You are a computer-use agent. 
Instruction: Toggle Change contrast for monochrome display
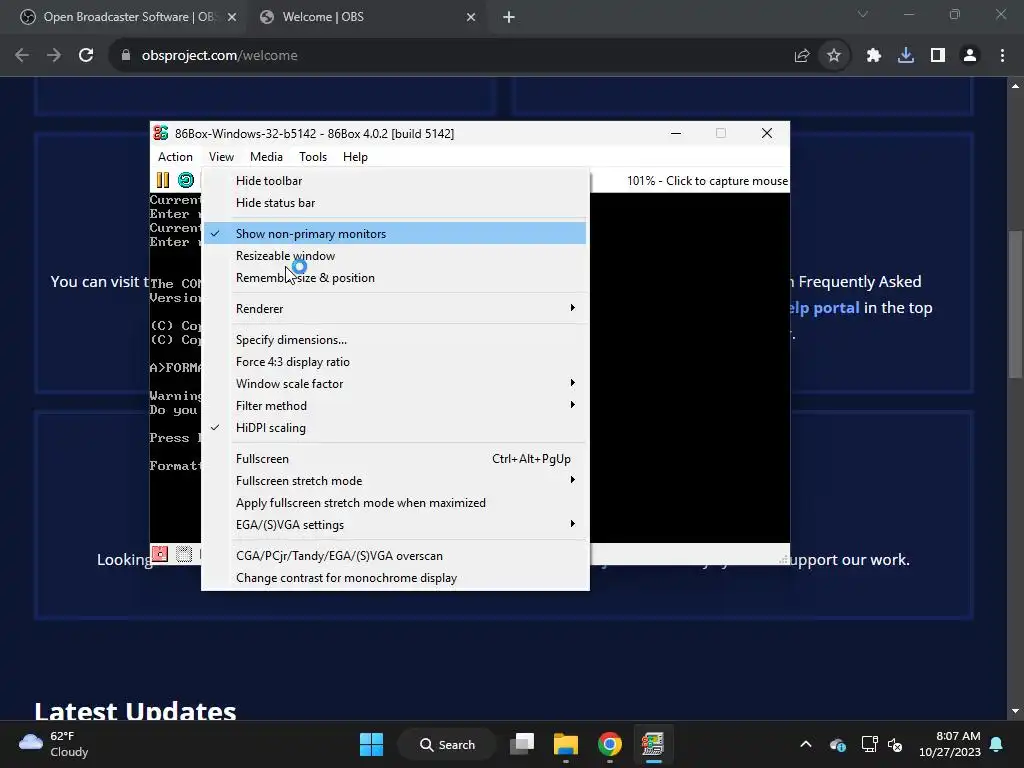tap(395, 578)
